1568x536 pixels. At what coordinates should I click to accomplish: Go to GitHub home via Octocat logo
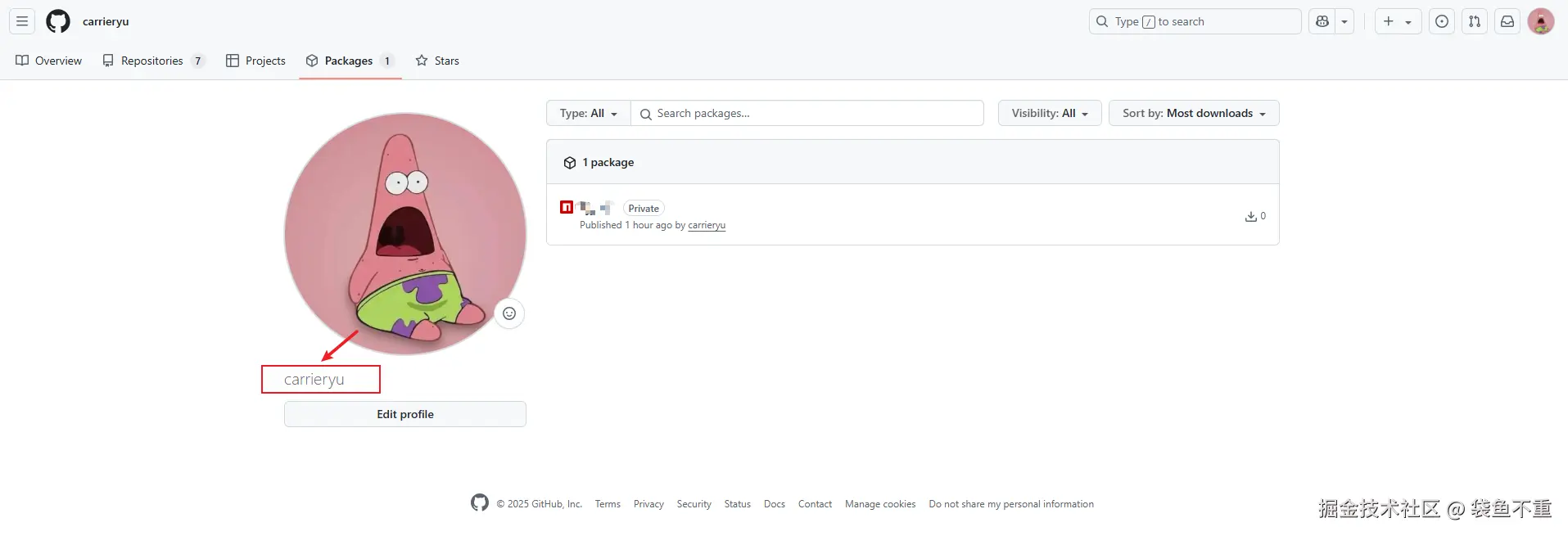point(58,21)
